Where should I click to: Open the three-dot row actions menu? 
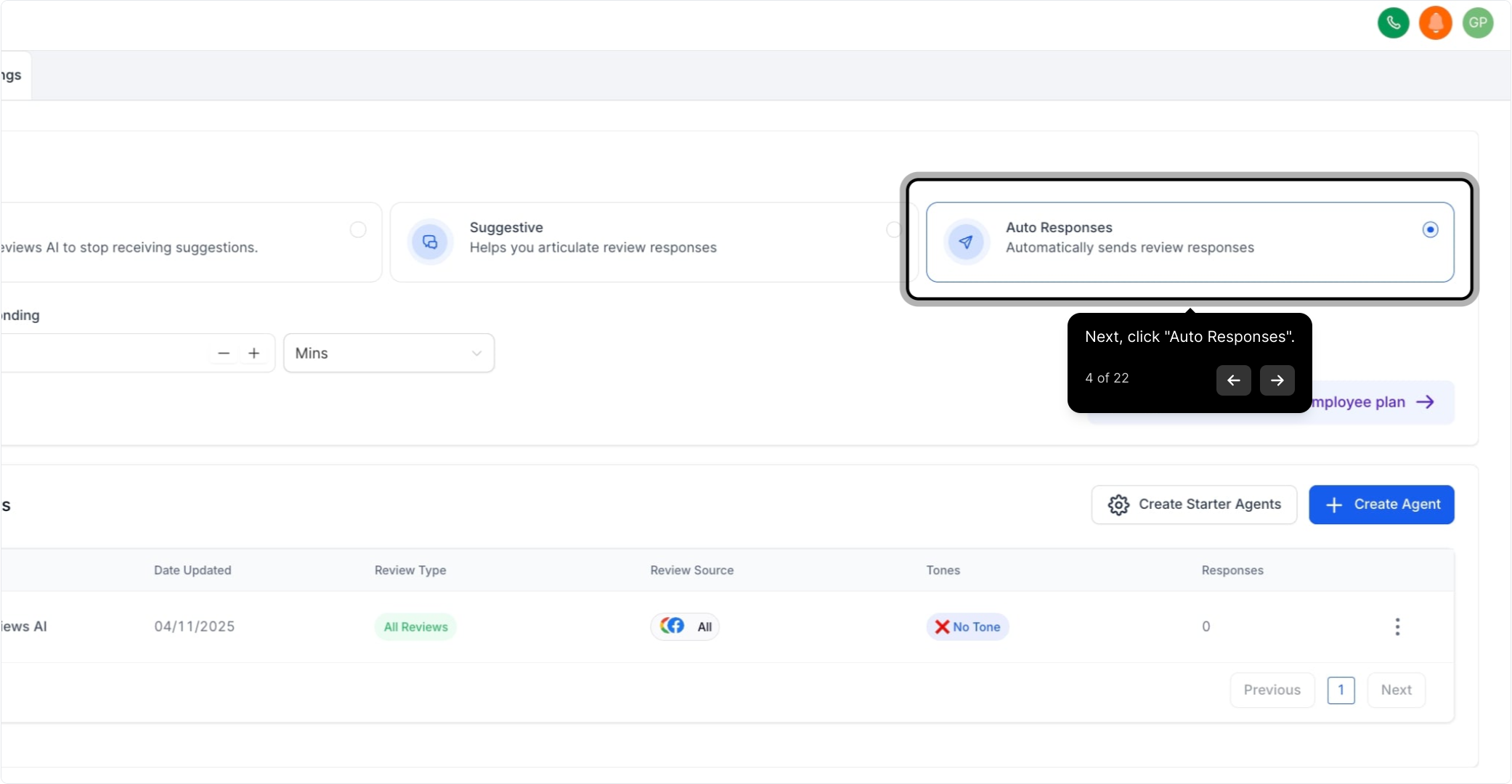pyautogui.click(x=1397, y=626)
